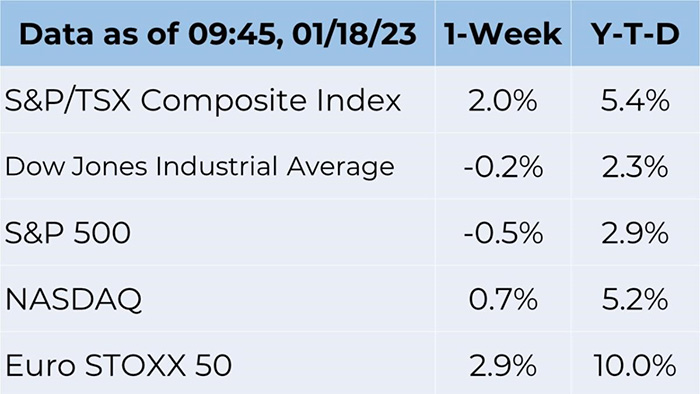
Task: Click the S&P/TSX Y-T-D value 5.4%
Action: (x=635, y=100)
